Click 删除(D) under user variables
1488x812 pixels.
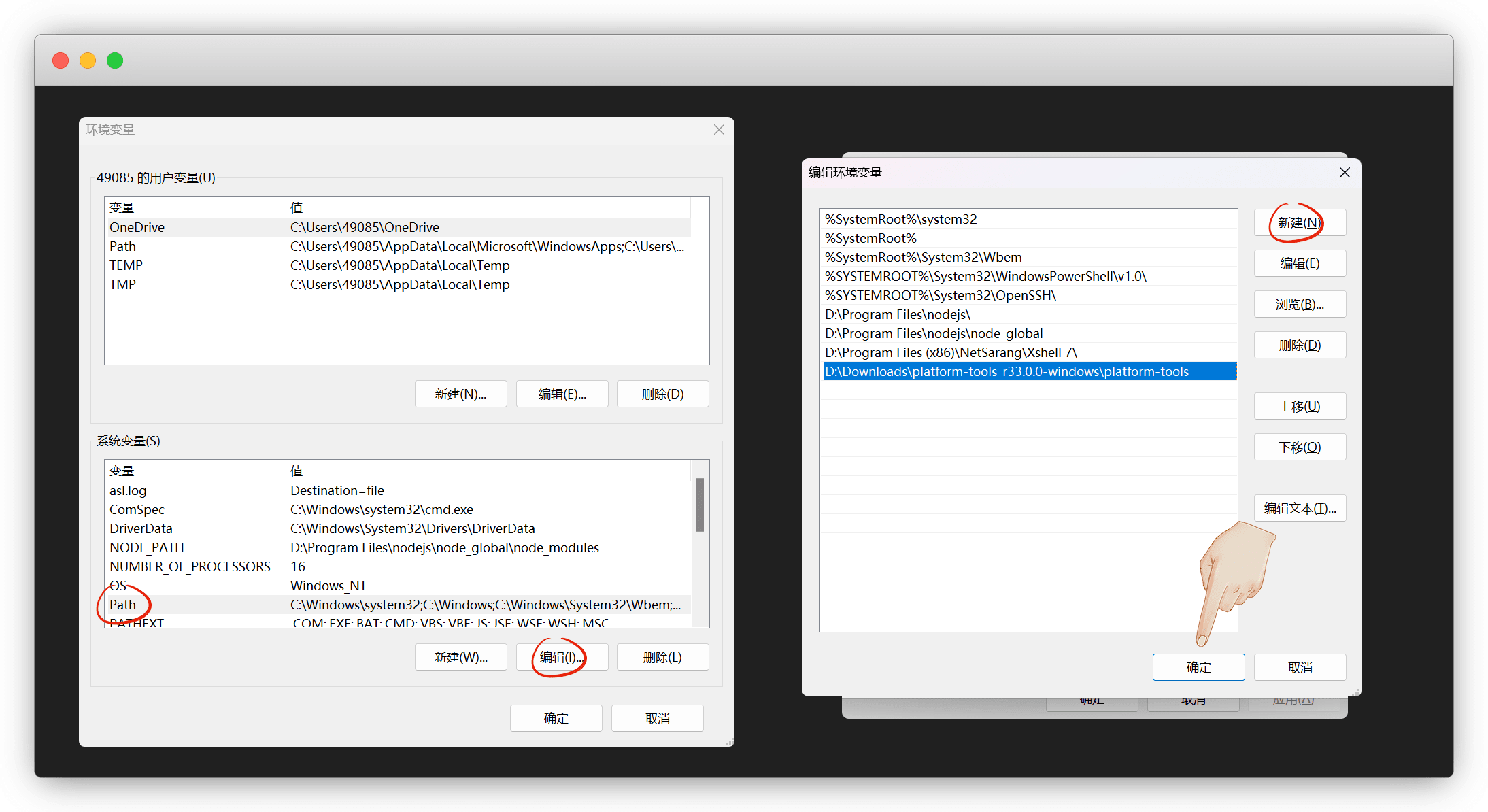tap(662, 394)
